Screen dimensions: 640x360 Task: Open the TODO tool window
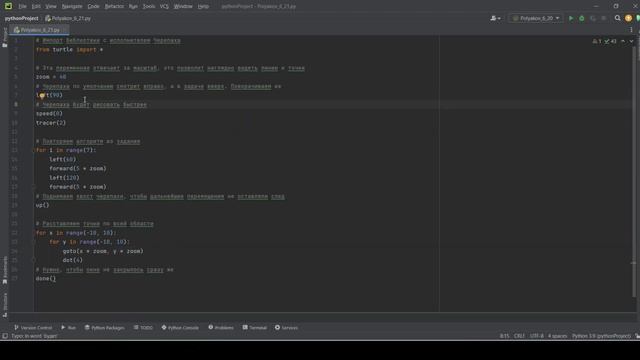143,328
